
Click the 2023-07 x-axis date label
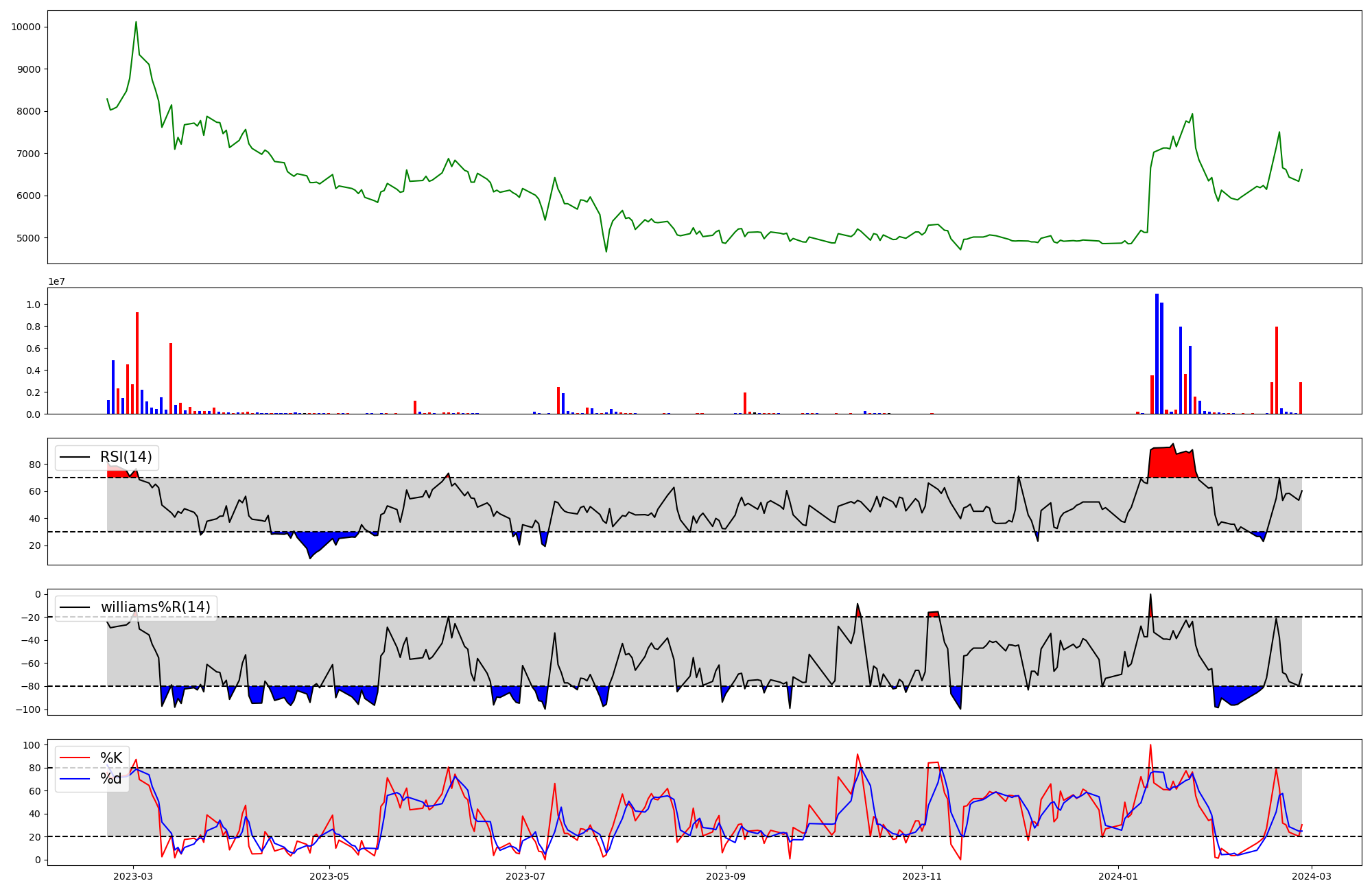click(x=525, y=876)
